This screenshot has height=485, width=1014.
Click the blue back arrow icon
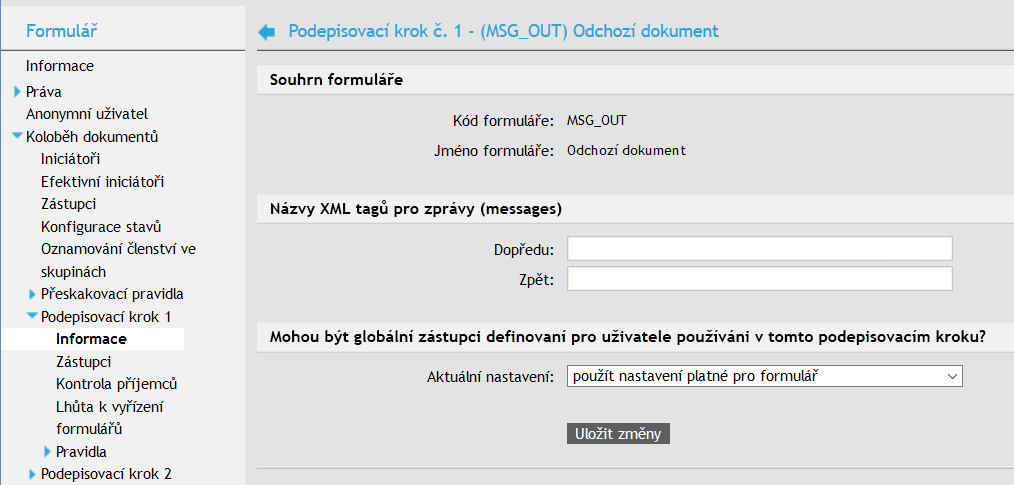point(267,32)
